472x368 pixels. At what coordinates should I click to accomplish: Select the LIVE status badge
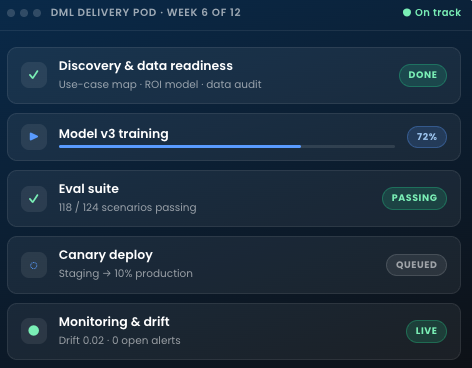(x=426, y=331)
